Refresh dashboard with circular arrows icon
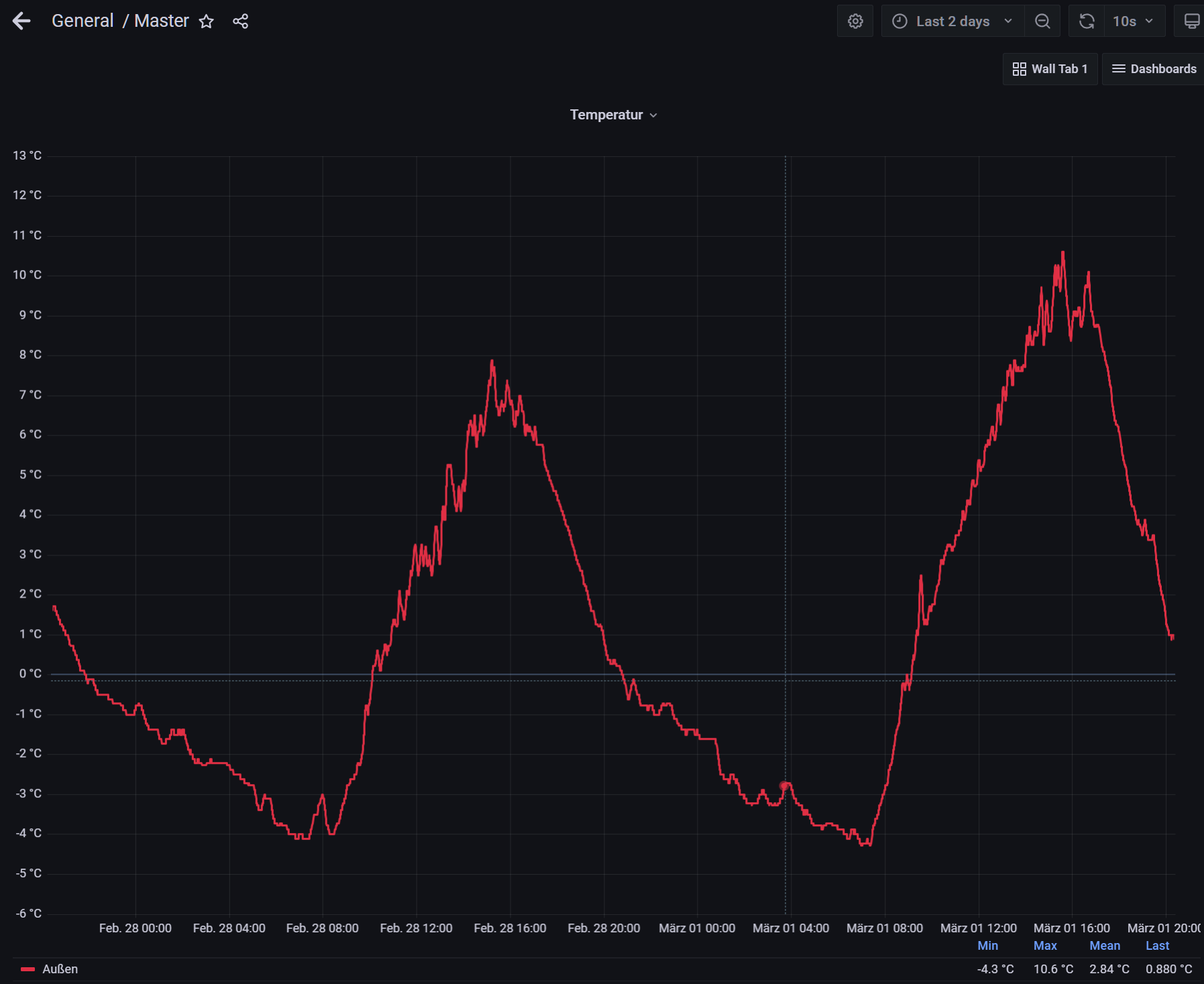The width and height of the screenshot is (1204, 984). click(1087, 21)
